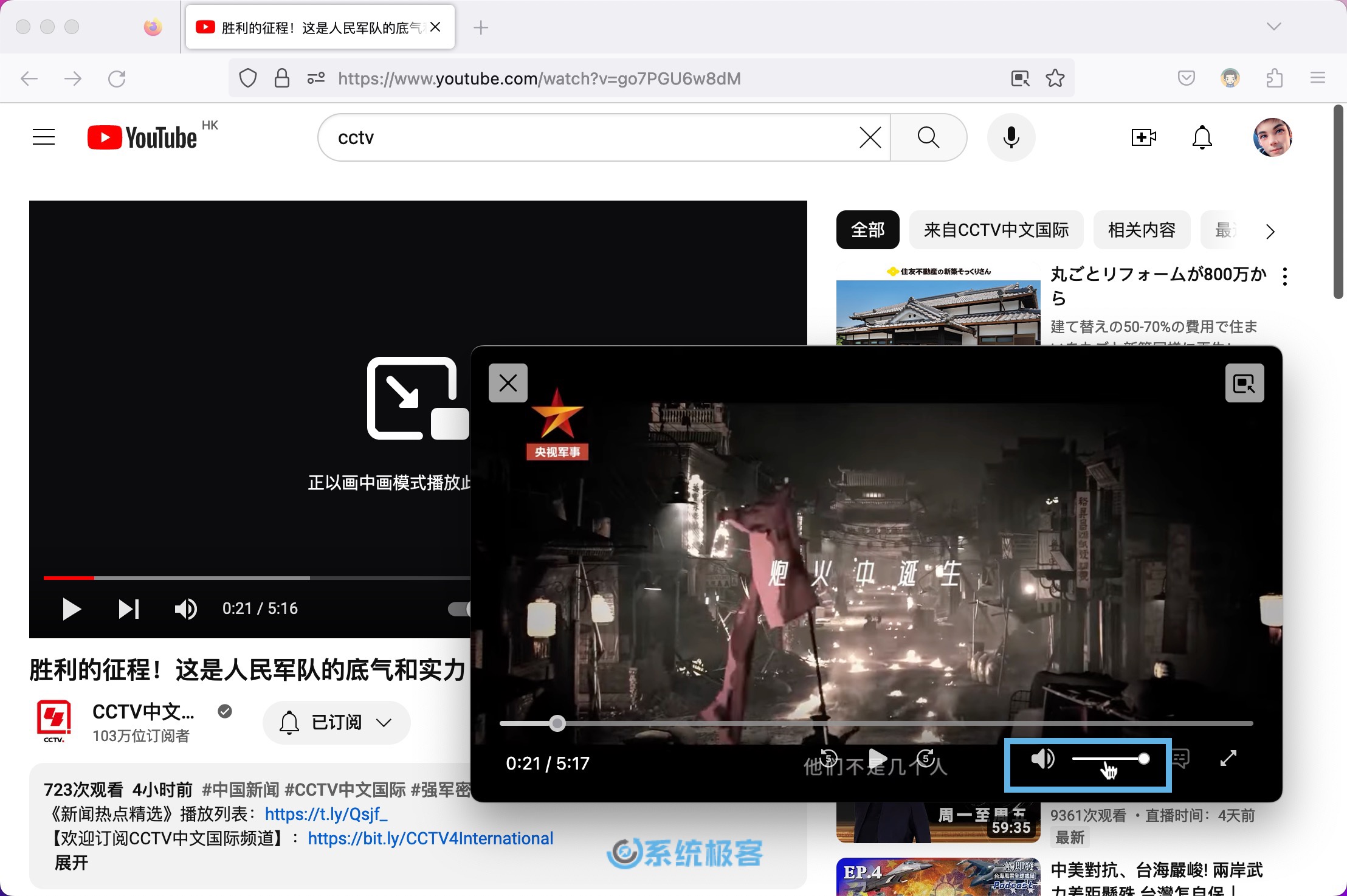Start voice search with microphone
The image size is (1347, 896).
tap(1011, 137)
